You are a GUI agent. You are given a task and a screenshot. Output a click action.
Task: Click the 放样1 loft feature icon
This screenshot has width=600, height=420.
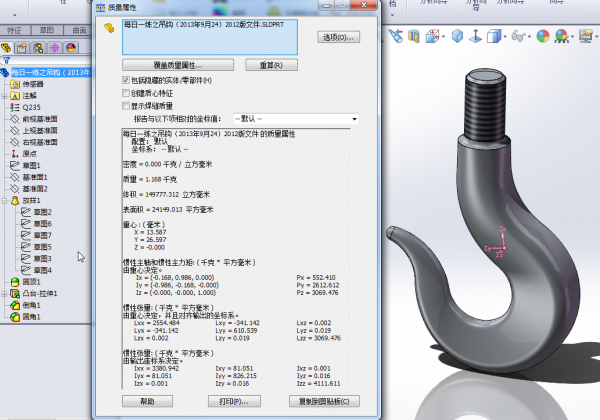click(15, 200)
